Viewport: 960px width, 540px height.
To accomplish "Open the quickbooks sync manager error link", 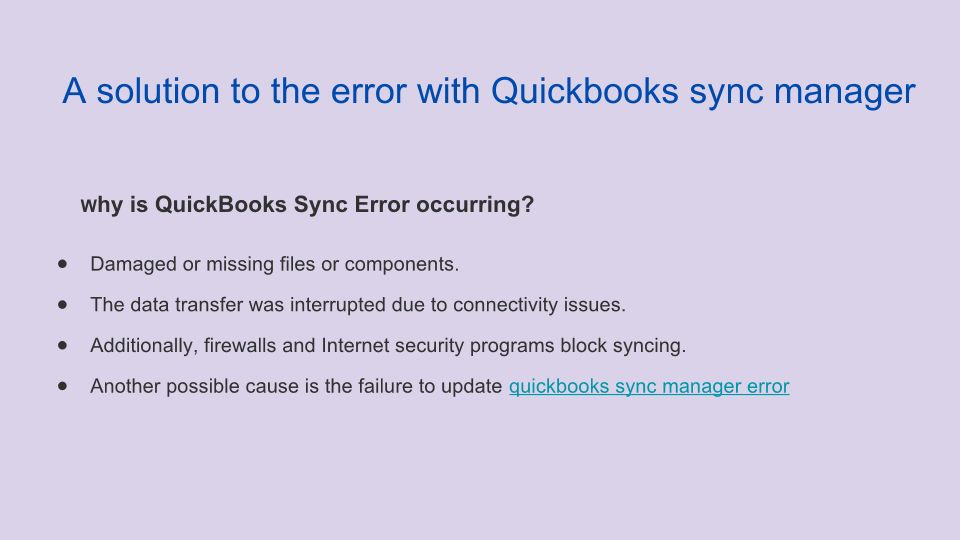I will [649, 386].
